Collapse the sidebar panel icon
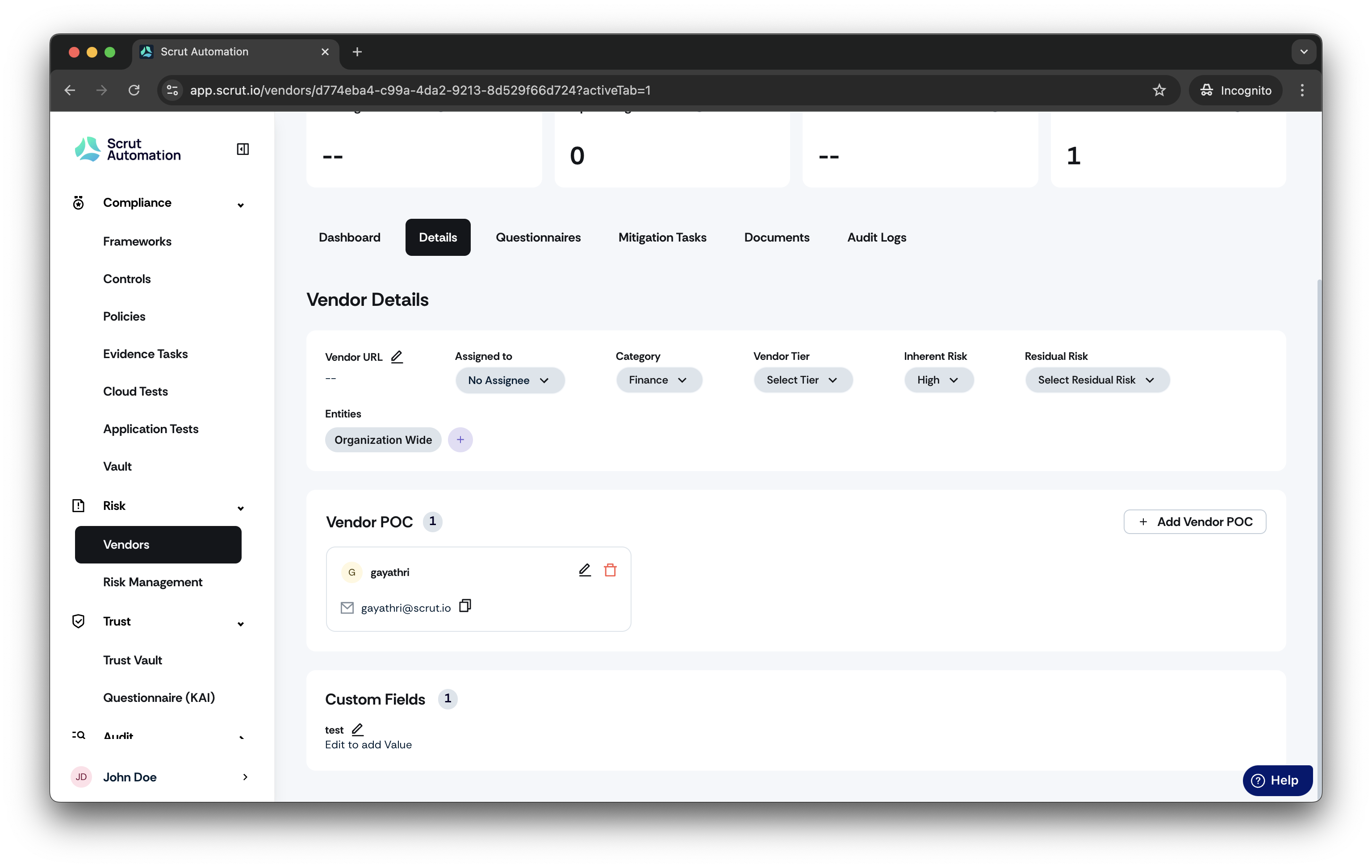This screenshot has height=868, width=1372. point(243,149)
